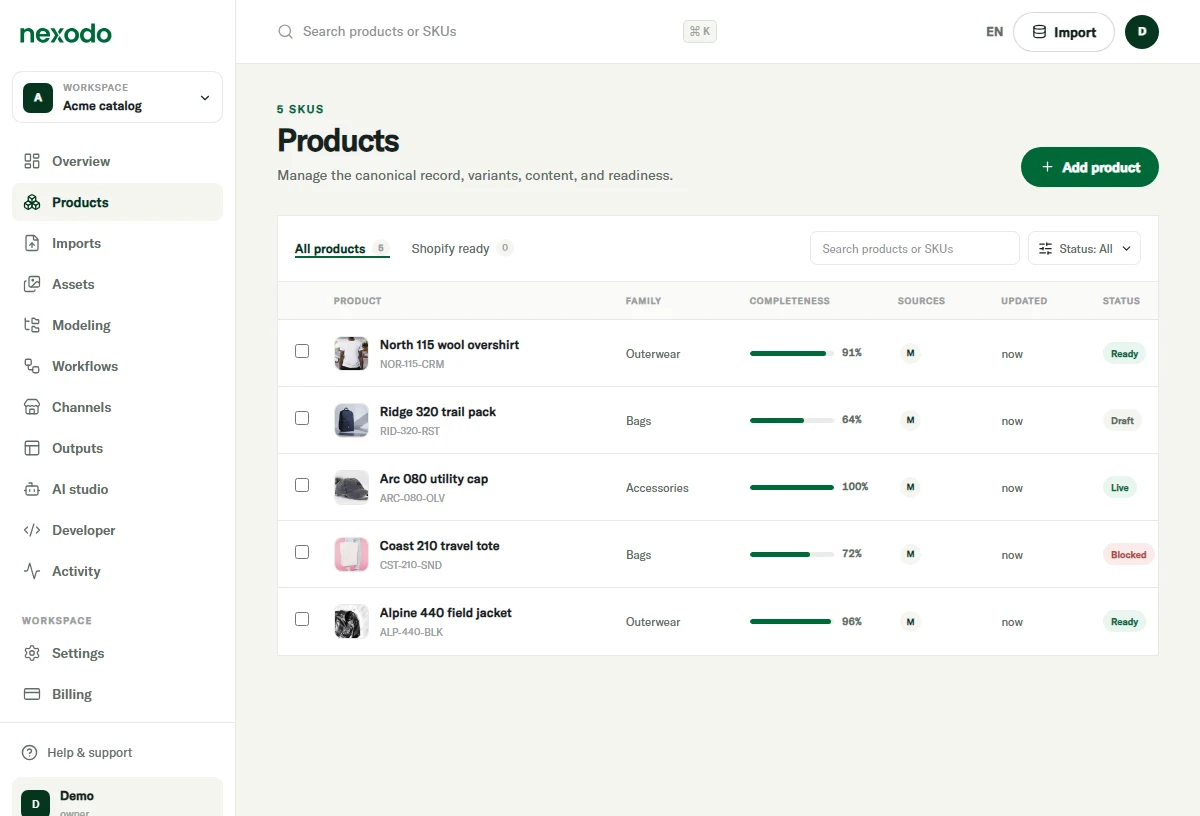Screen dimensions: 1200x816
Task: Open the Help & support link
Action: 77,752
